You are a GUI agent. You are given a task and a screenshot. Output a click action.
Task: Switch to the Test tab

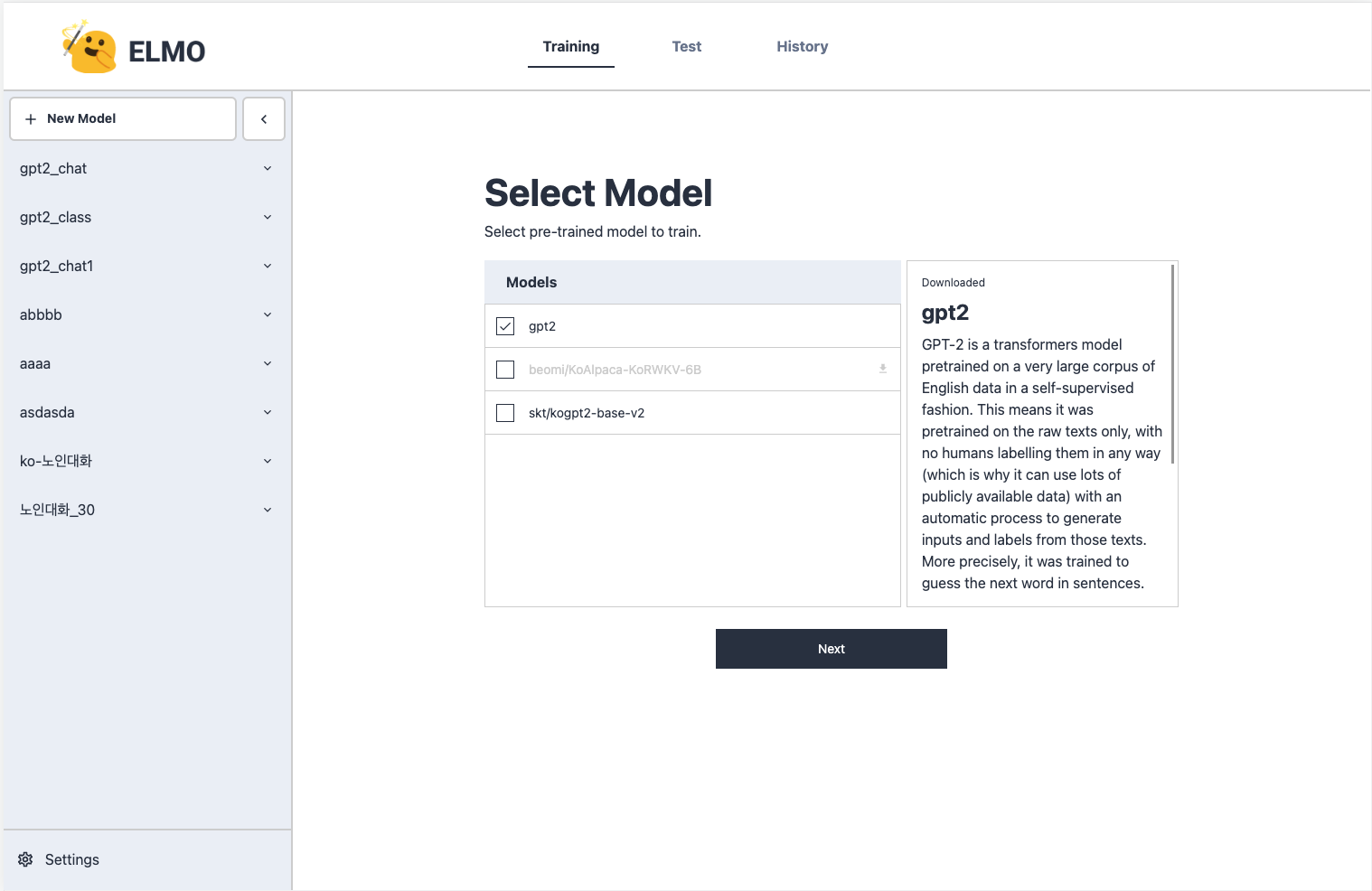click(x=686, y=46)
